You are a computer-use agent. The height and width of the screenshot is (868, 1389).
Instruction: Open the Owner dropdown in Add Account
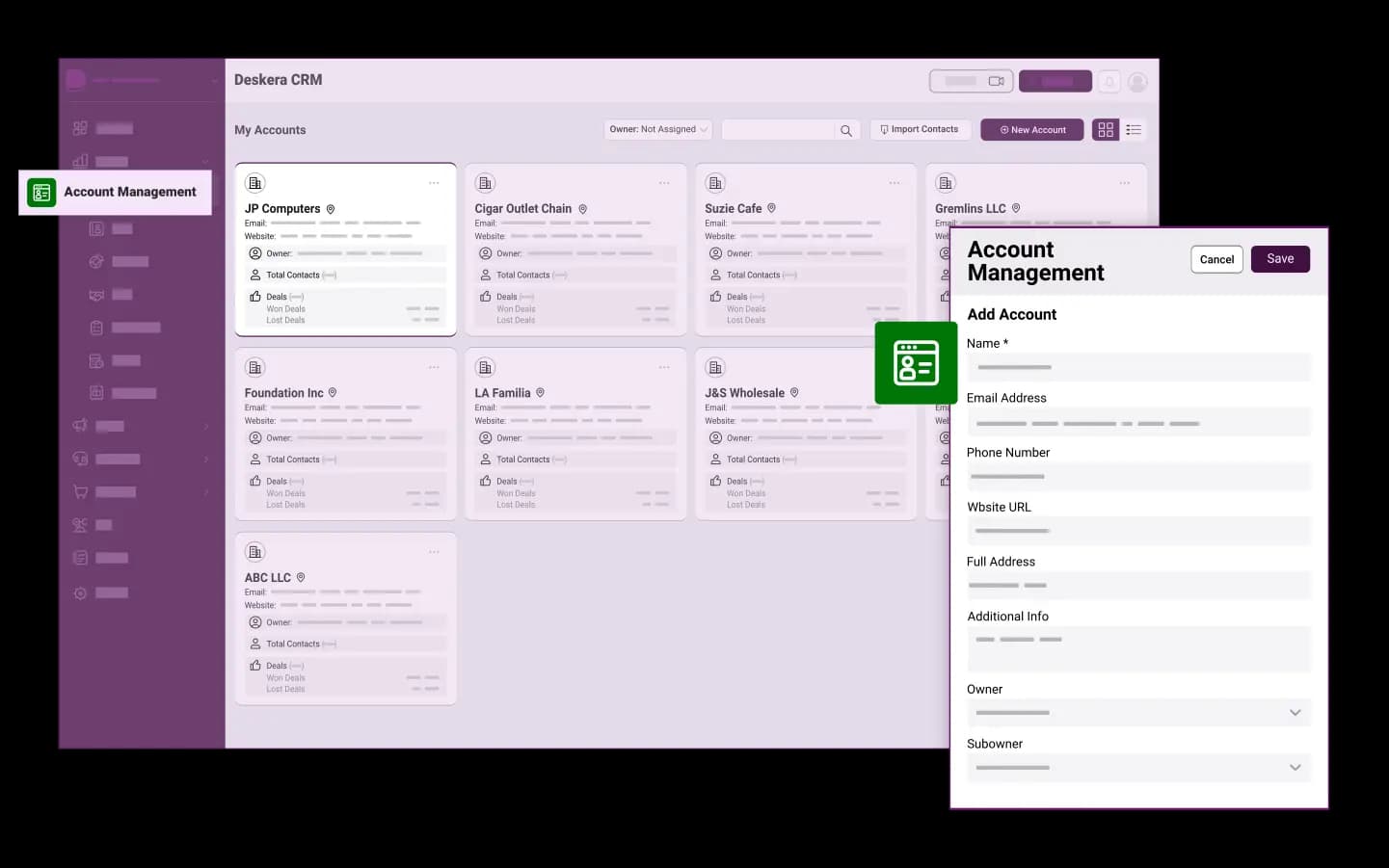point(1139,713)
